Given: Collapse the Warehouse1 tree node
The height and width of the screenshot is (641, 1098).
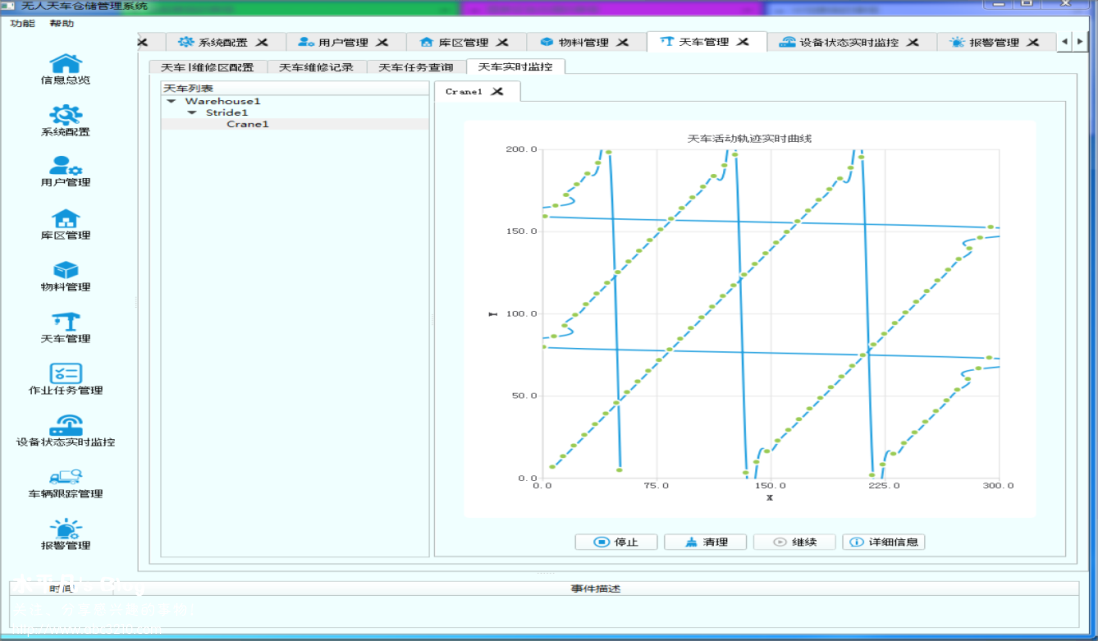Looking at the screenshot, I should click(171, 101).
